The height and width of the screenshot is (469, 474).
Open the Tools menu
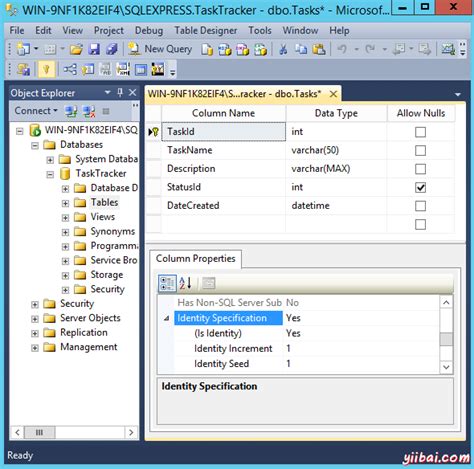260,30
